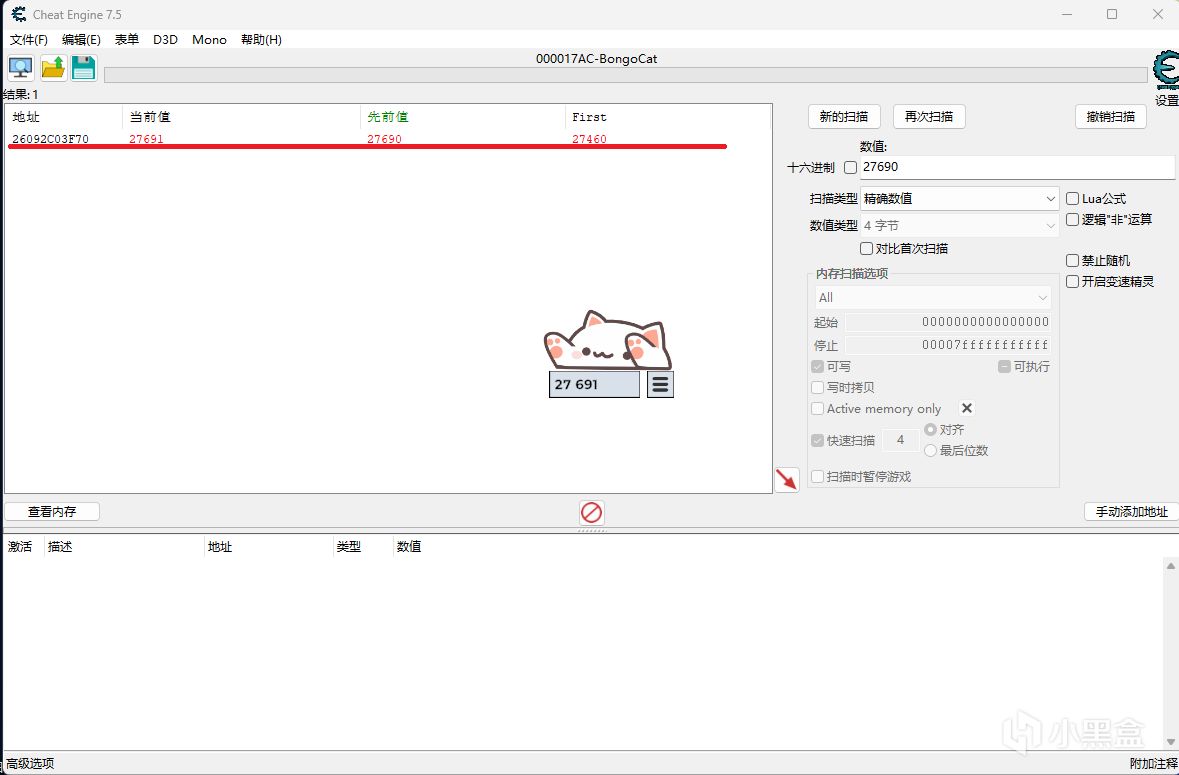Viewport: 1179px width, 775px height.
Task: Click the 先前值 column header
Action: 462,117
